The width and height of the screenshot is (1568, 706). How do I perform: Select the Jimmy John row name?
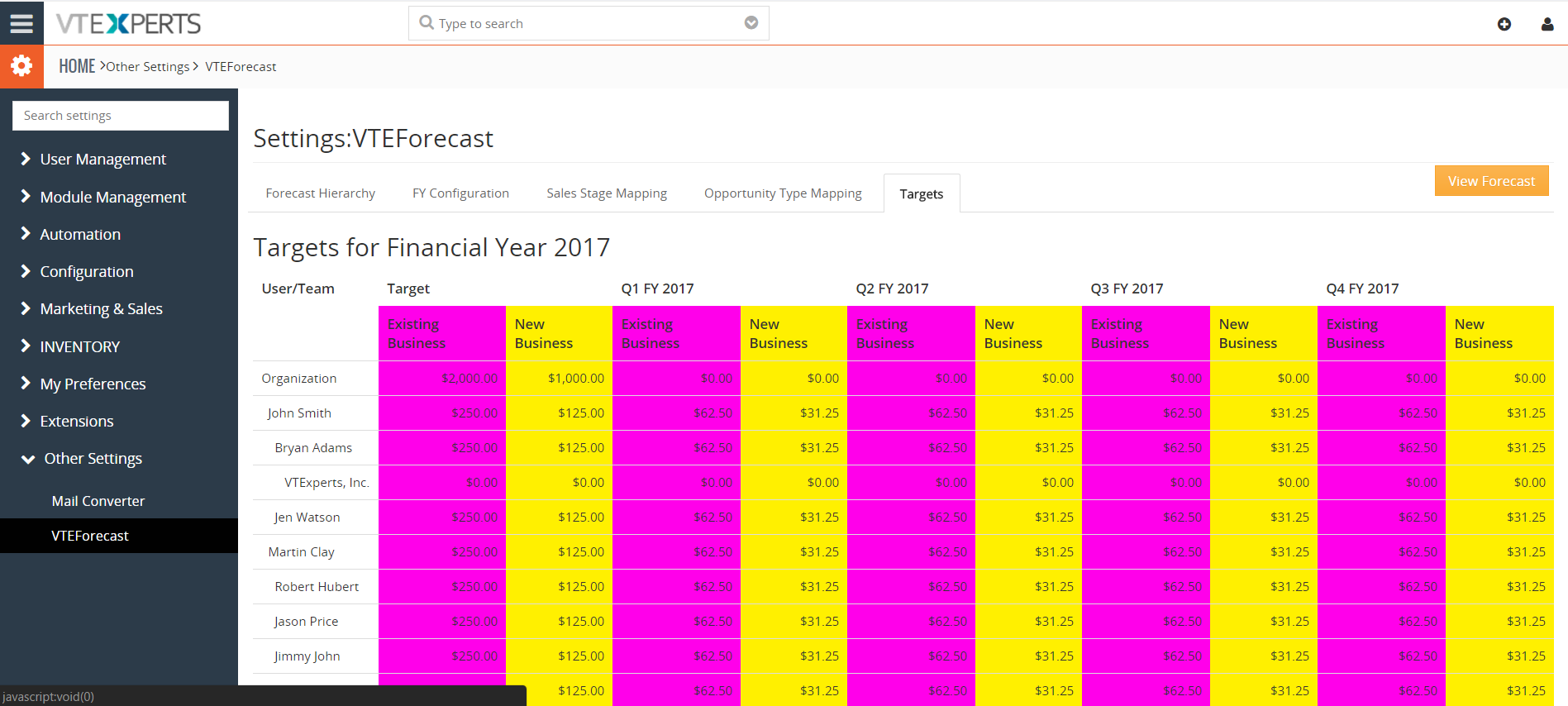coord(307,656)
